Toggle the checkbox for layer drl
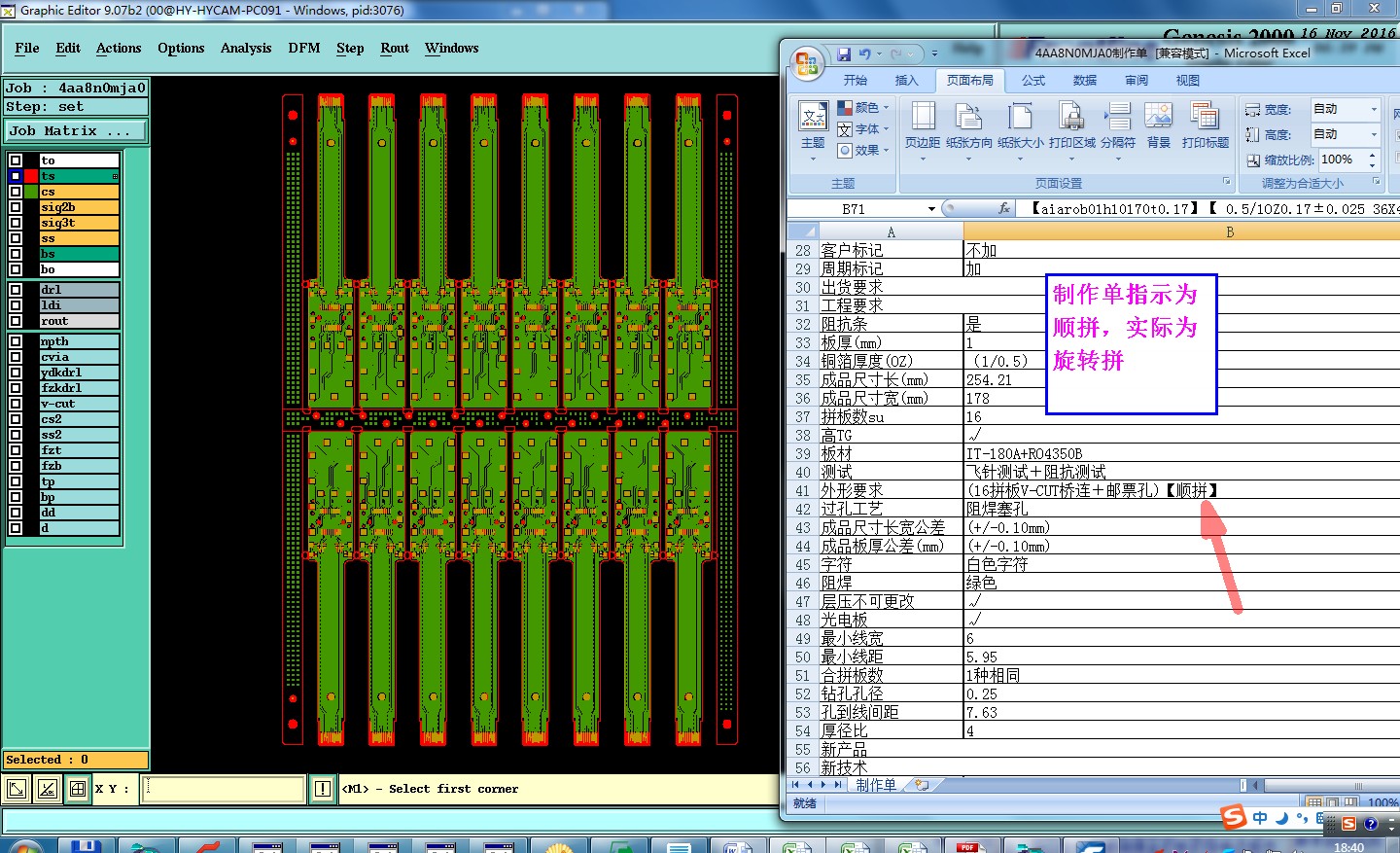Image resolution: width=1400 pixels, height=853 pixels. [x=16, y=290]
